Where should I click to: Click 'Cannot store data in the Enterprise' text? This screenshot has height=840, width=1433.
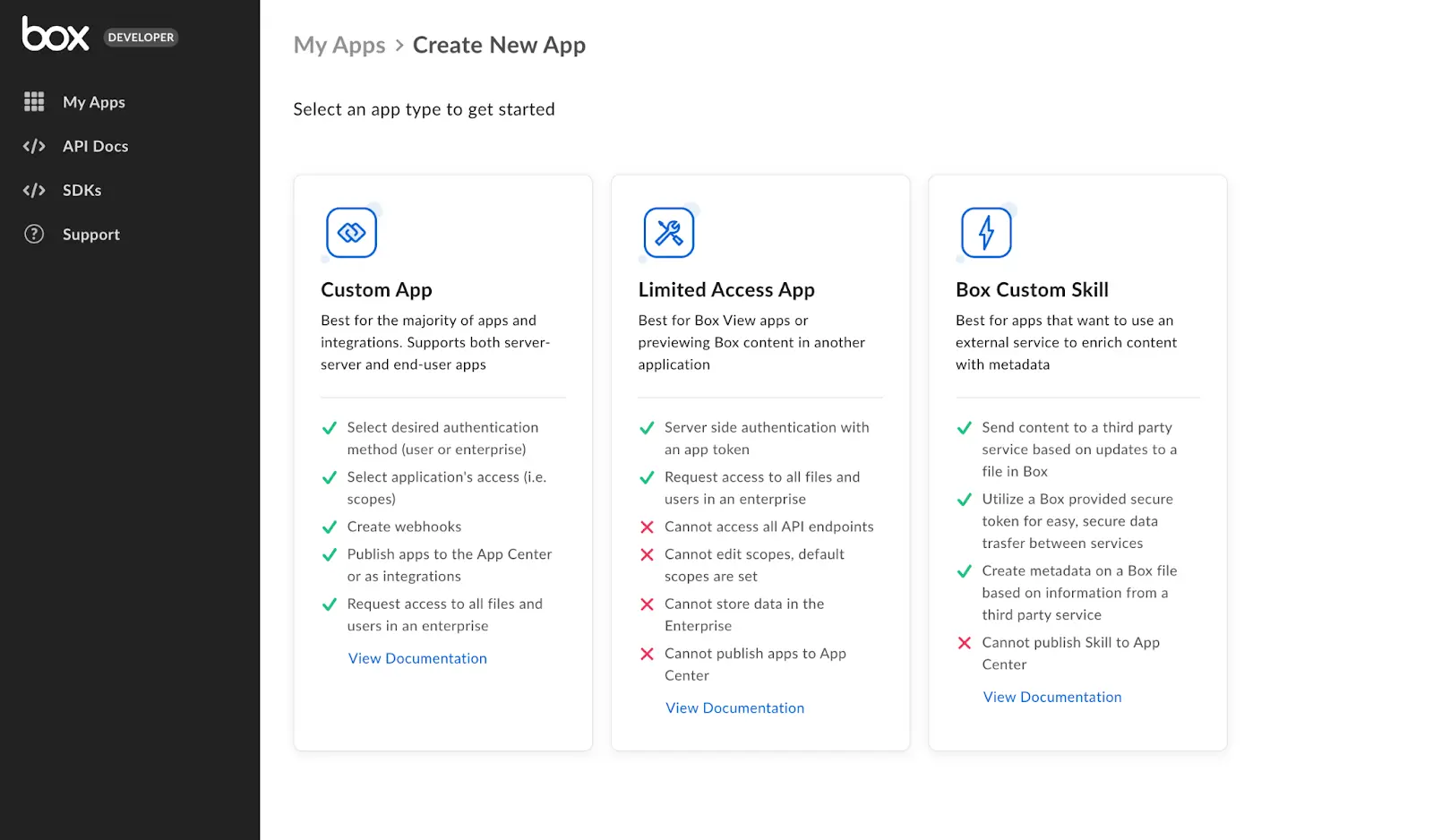point(744,615)
